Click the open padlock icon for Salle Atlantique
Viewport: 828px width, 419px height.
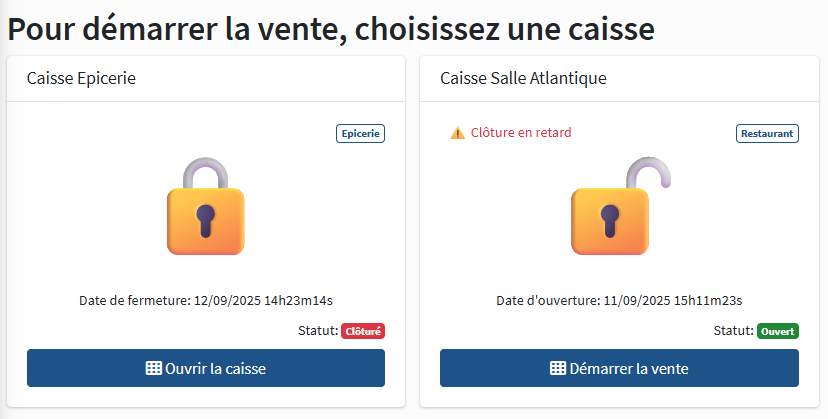pos(615,208)
